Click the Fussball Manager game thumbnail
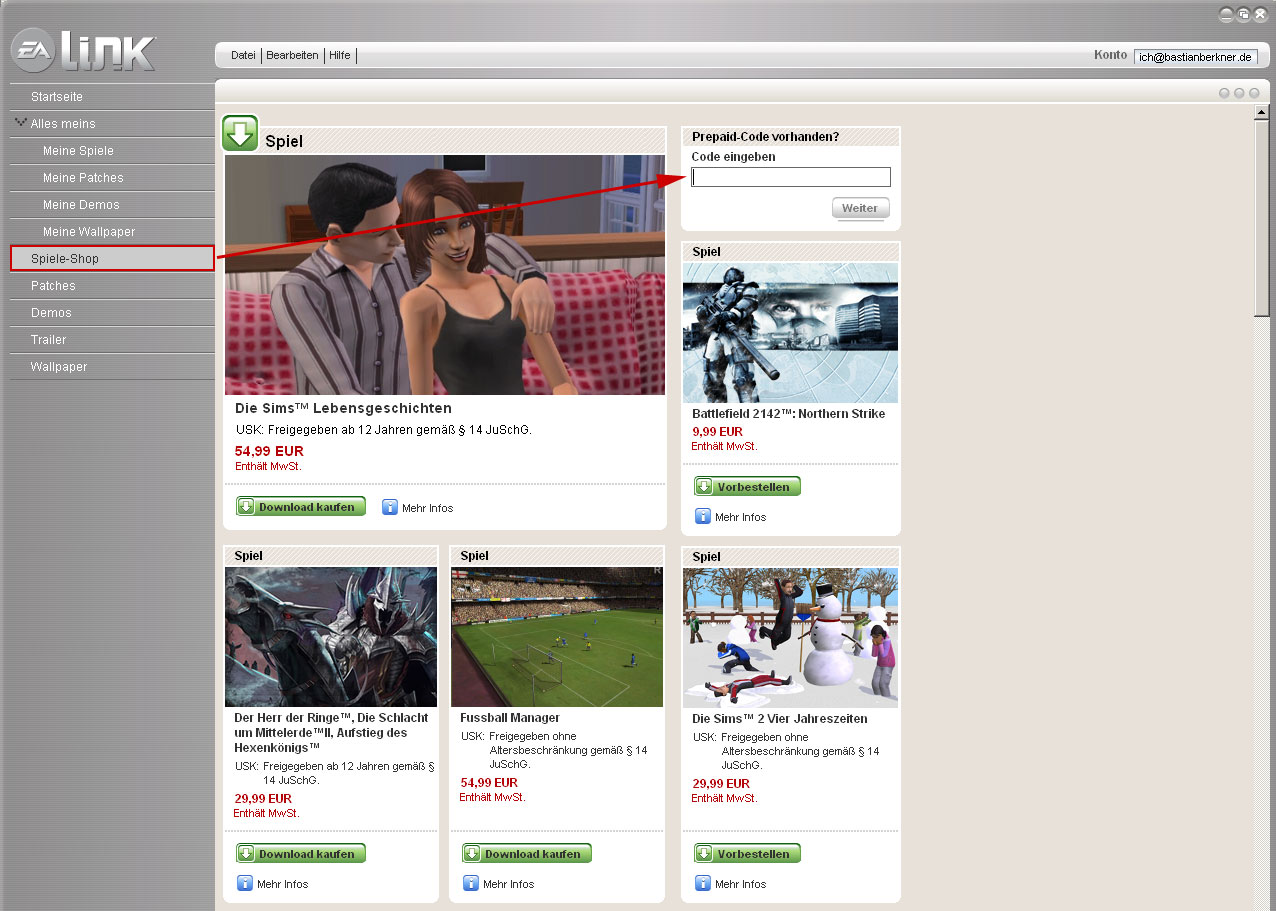1276x911 pixels. tap(556, 637)
